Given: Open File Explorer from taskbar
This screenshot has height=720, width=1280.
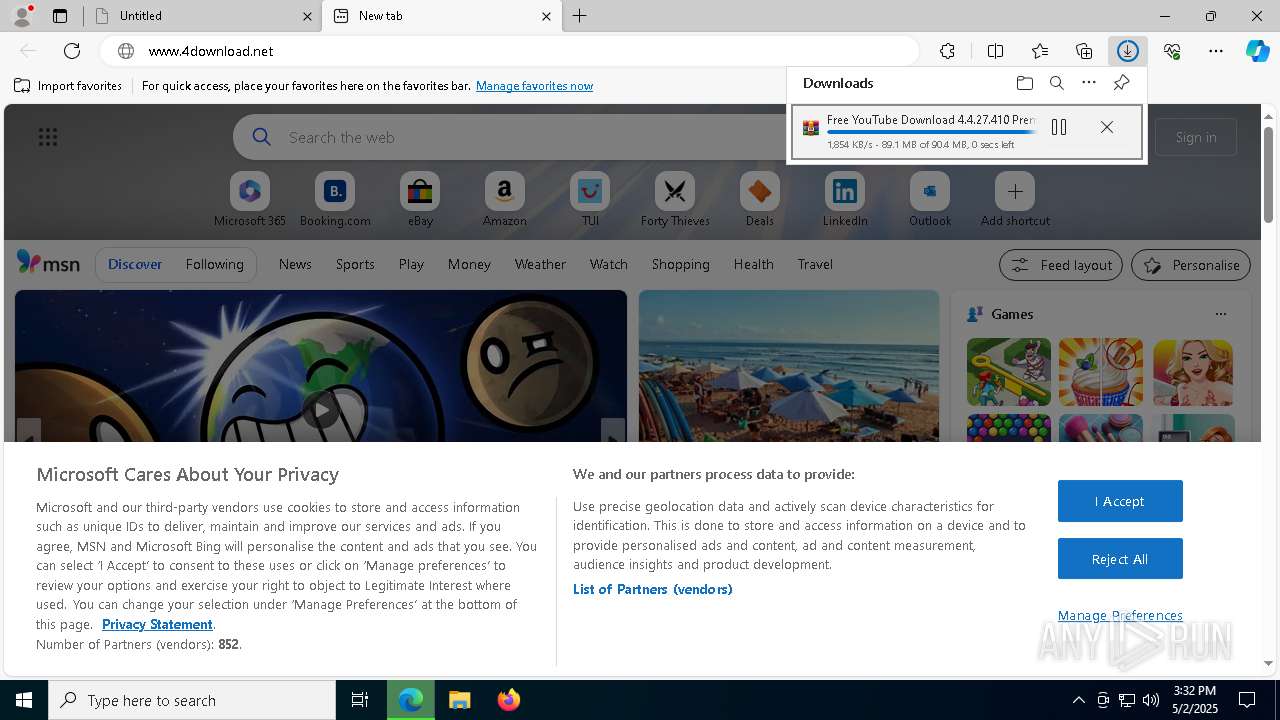Looking at the screenshot, I should coord(459,700).
